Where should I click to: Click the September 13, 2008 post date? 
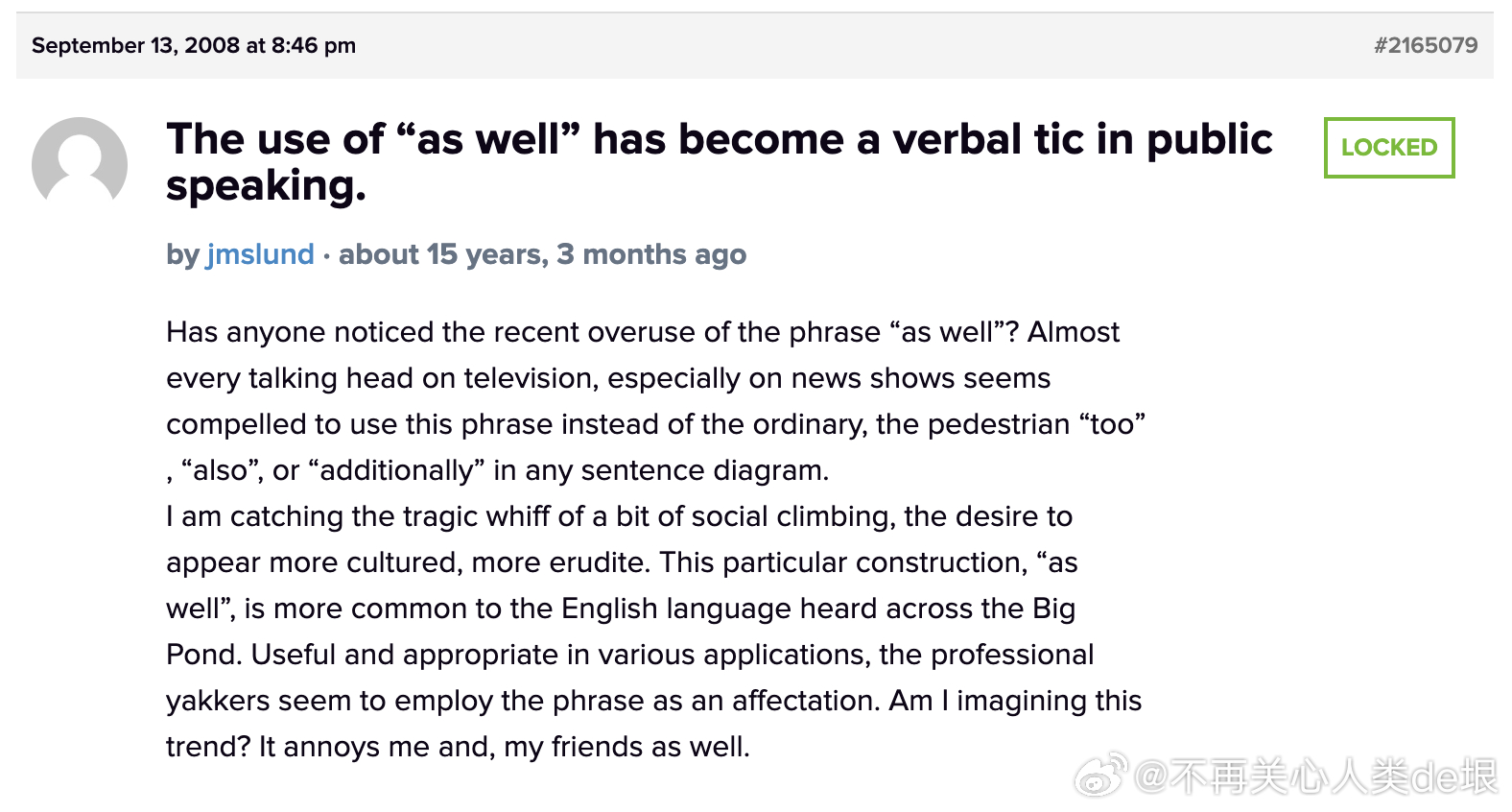coord(193,45)
